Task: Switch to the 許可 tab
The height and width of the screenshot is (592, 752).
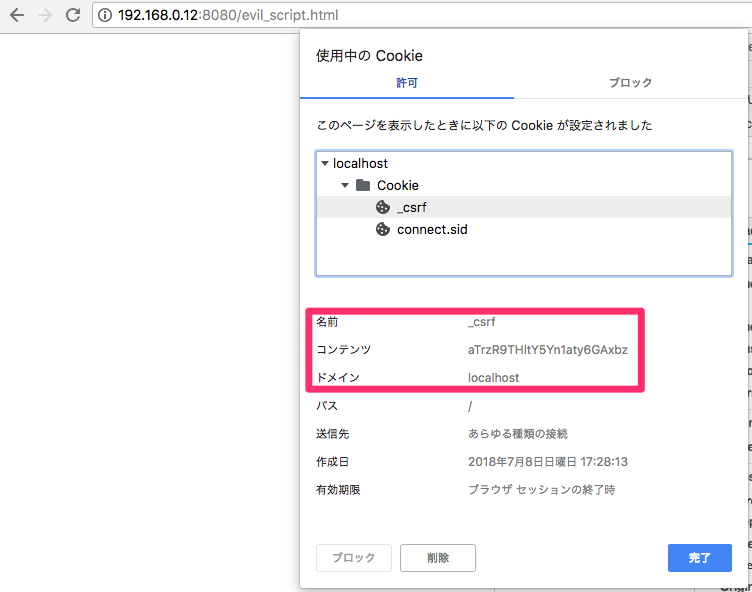Action: click(407, 83)
